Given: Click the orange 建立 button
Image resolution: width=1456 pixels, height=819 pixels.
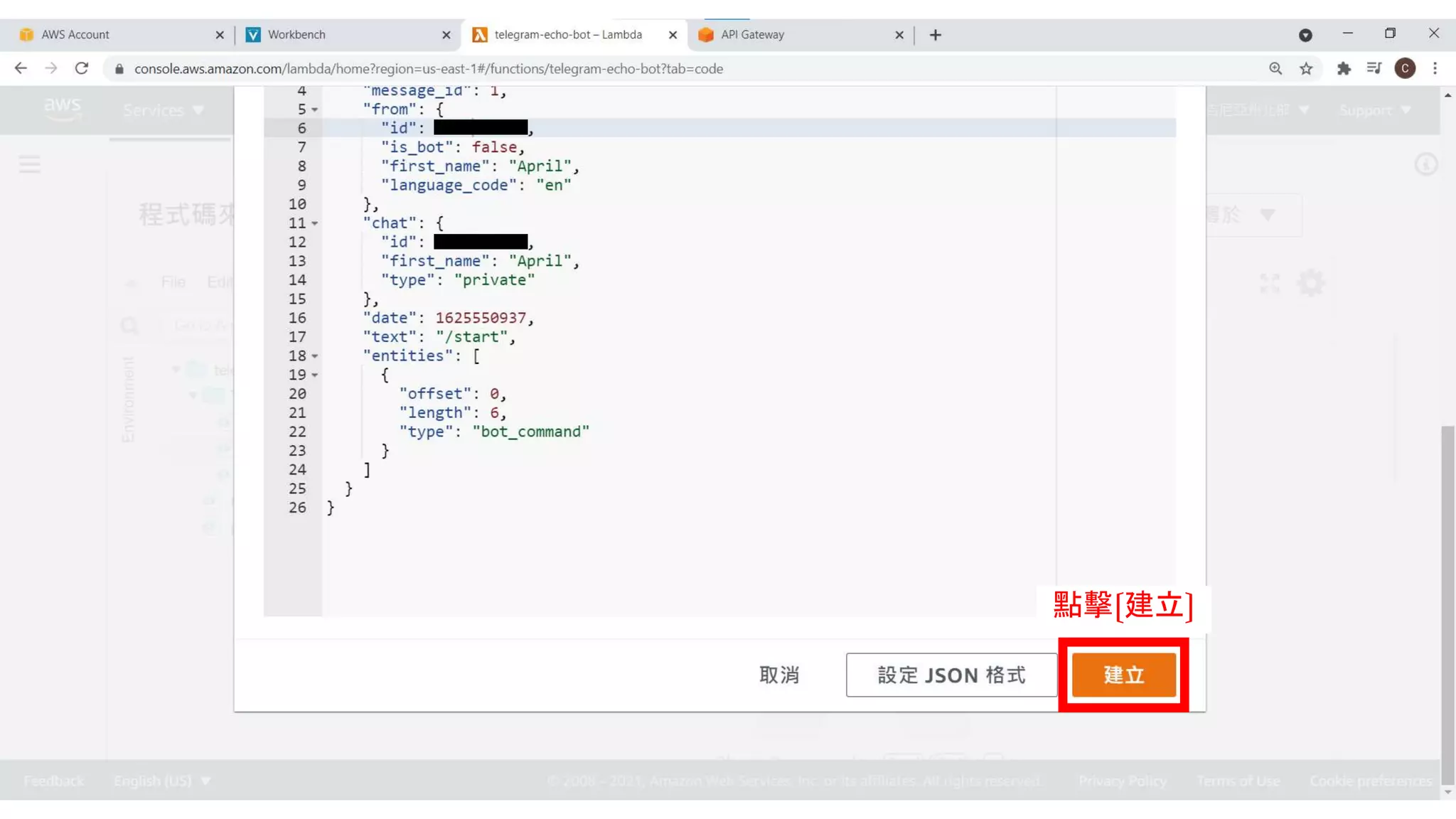Looking at the screenshot, I should point(1123,674).
